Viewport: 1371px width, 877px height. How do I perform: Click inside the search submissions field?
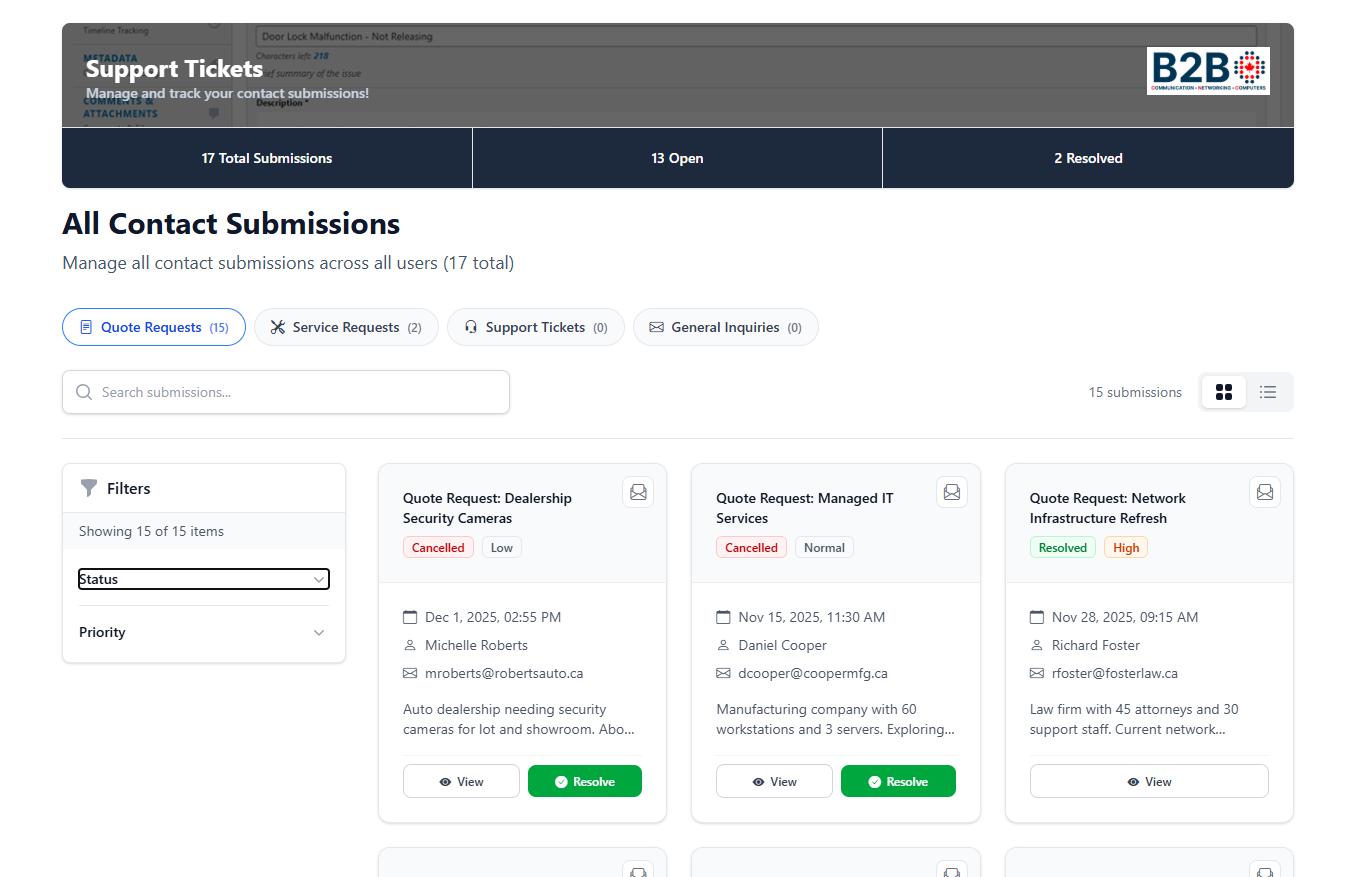[x=285, y=392]
